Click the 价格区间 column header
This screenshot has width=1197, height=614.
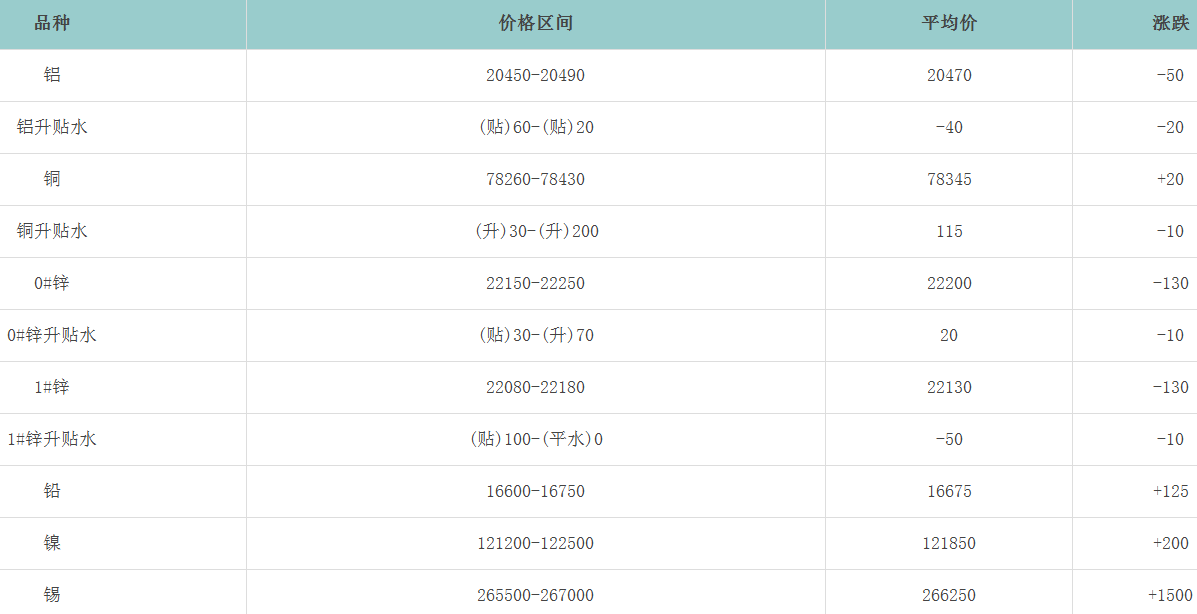coord(535,24)
